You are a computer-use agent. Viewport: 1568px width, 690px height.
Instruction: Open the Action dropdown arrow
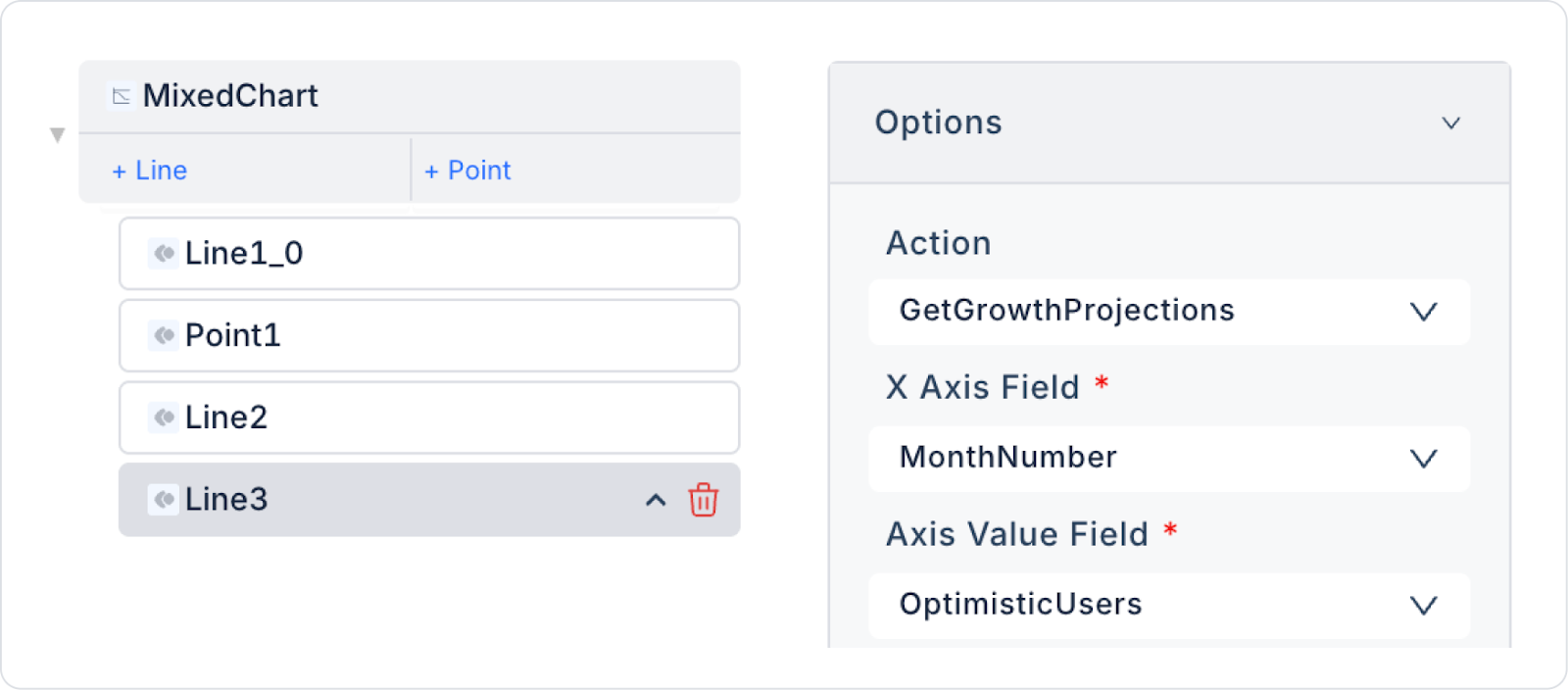(1423, 312)
